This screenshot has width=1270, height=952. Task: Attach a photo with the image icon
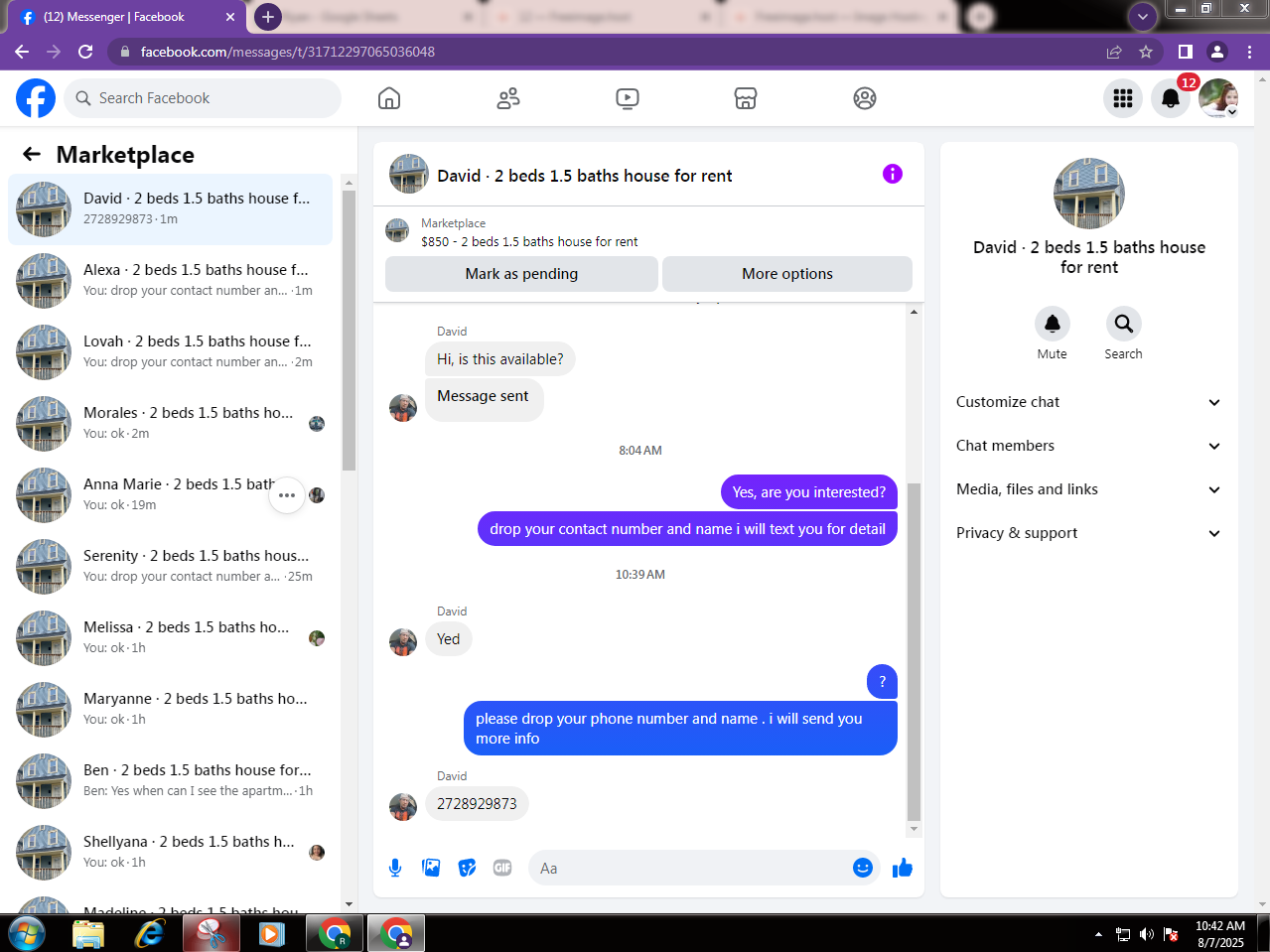tap(431, 868)
